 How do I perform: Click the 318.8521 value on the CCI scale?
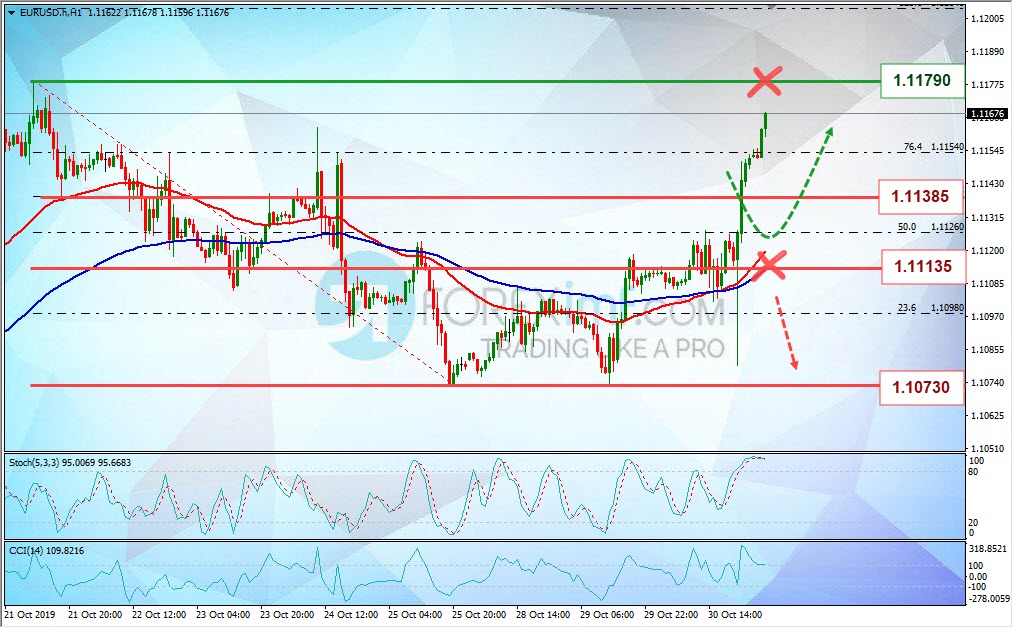pyautogui.click(x=988, y=549)
